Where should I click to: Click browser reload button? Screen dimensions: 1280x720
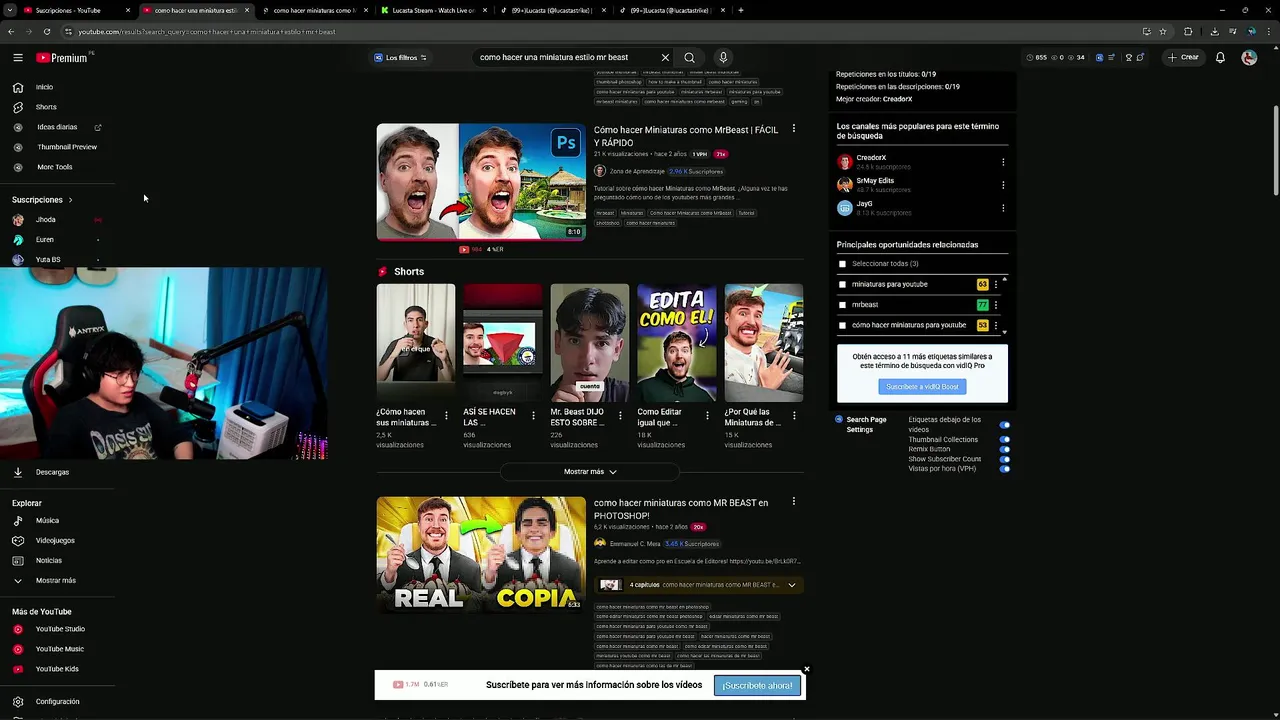tap(46, 31)
